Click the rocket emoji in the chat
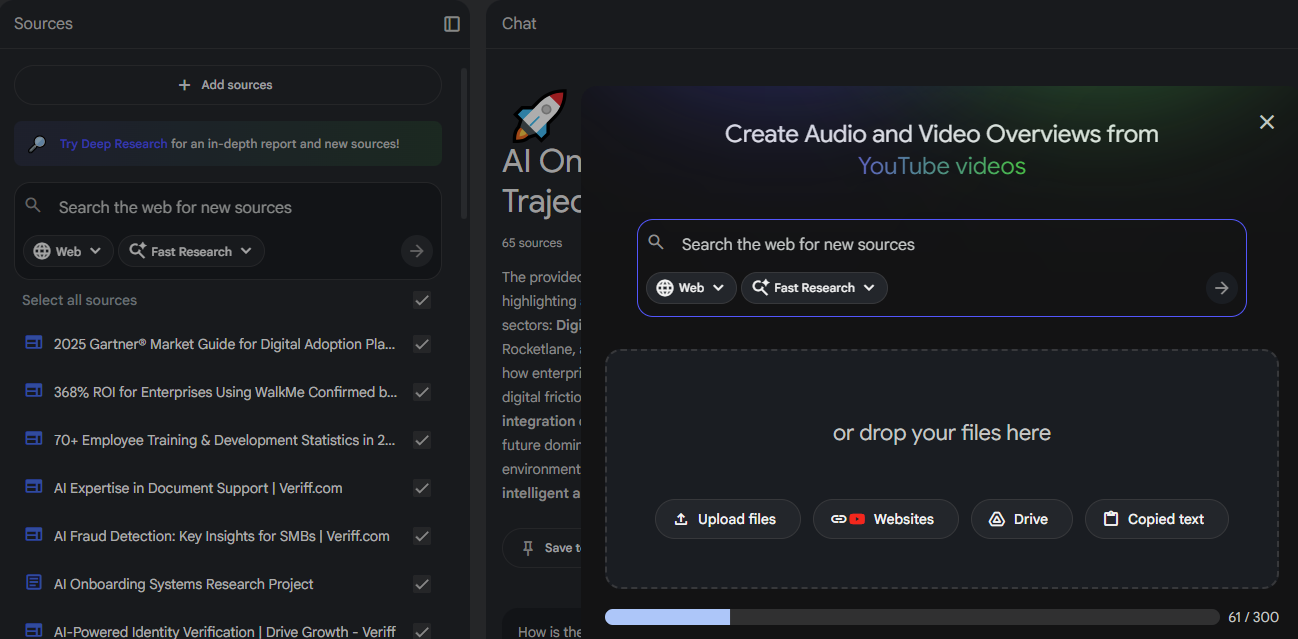Screen dimensions: 1298x639 539,116
